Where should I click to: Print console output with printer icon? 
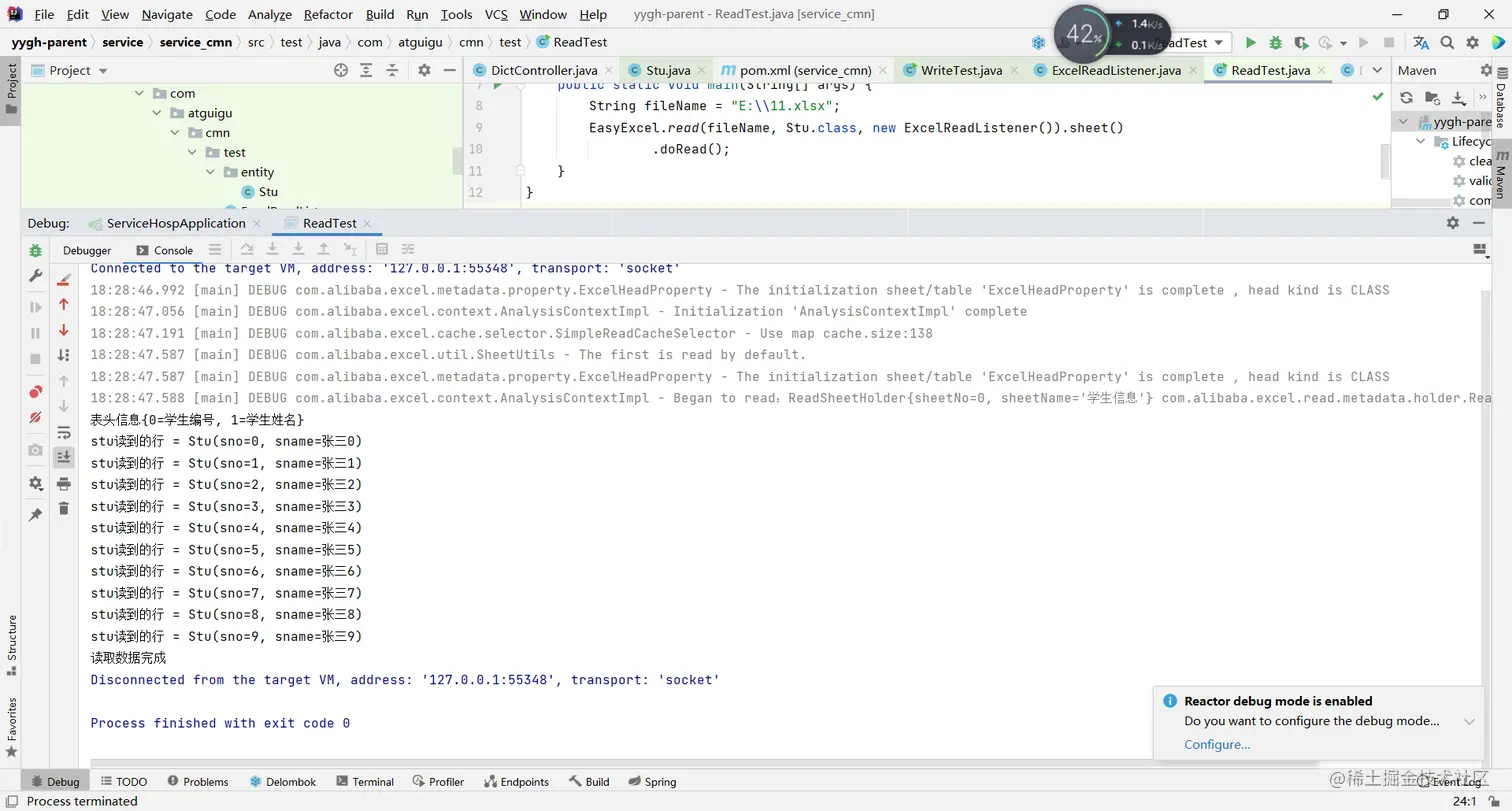[64, 484]
